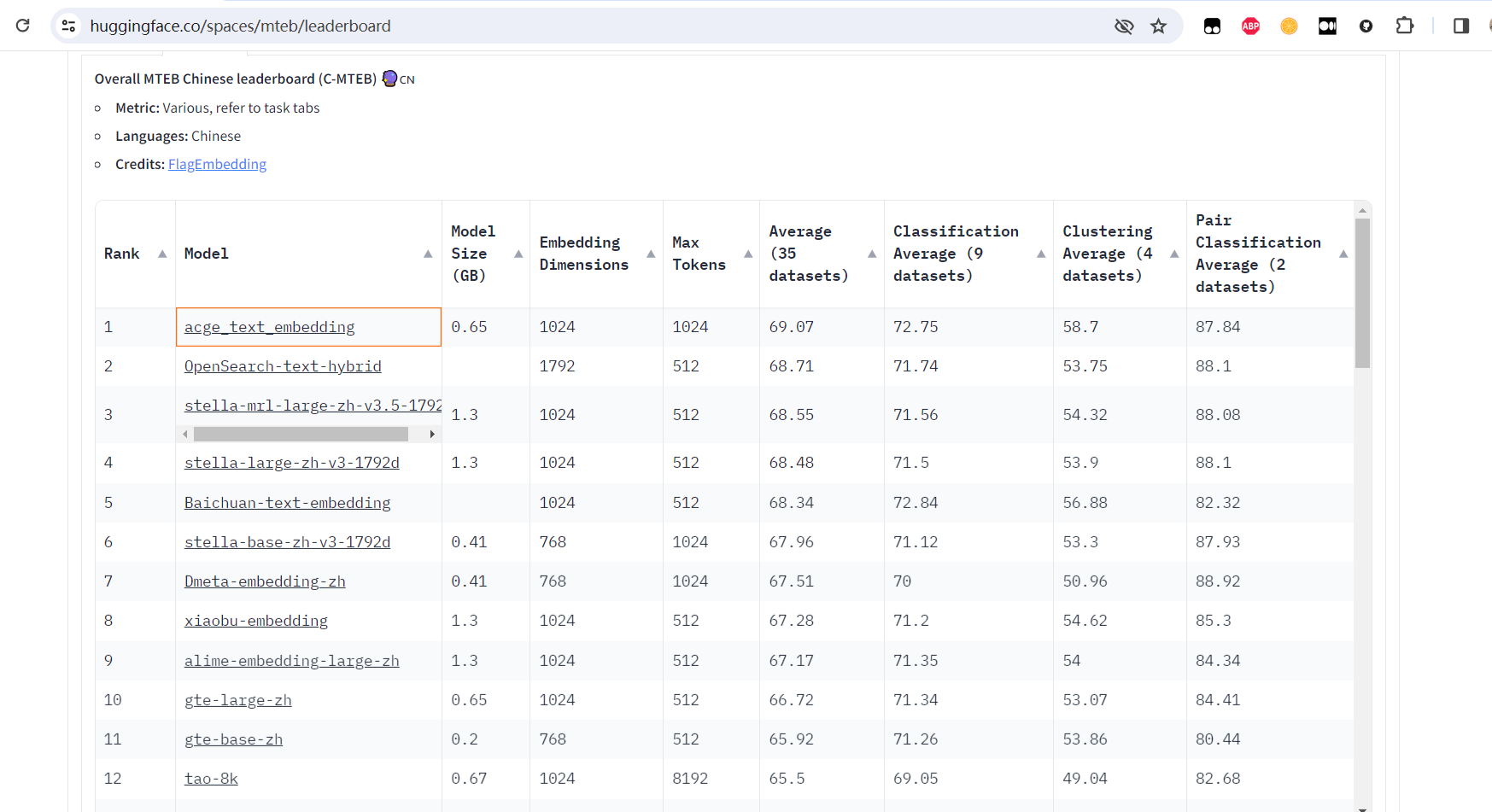Reload the leaderboard page

(23, 26)
